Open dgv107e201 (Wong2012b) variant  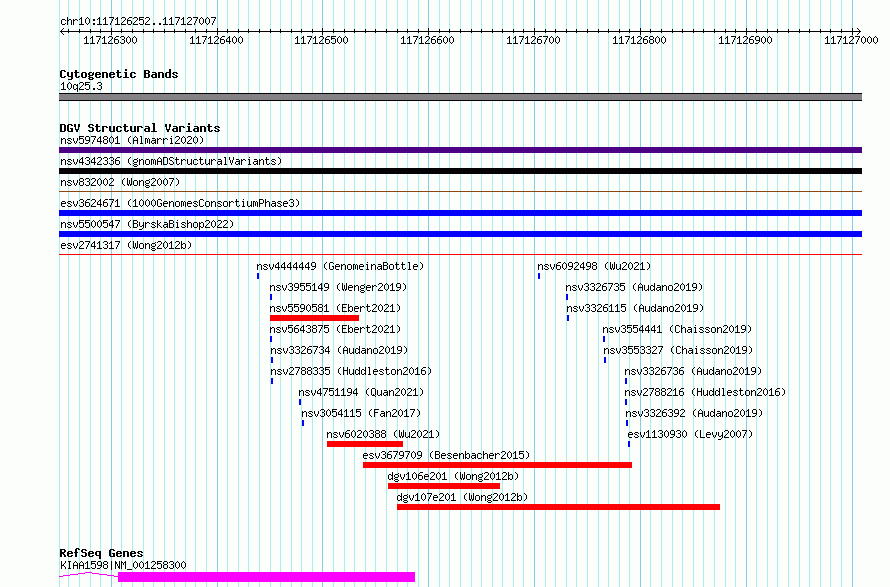click(x=462, y=497)
